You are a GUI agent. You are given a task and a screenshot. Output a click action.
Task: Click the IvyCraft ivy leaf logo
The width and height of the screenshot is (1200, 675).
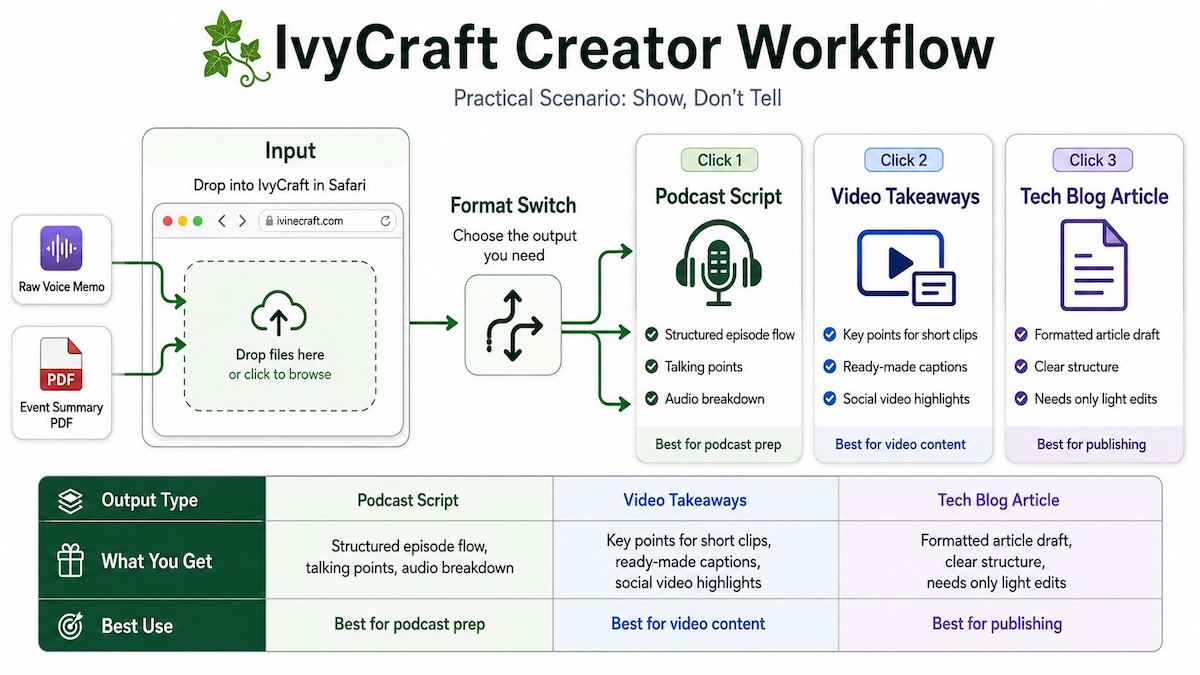(238, 49)
